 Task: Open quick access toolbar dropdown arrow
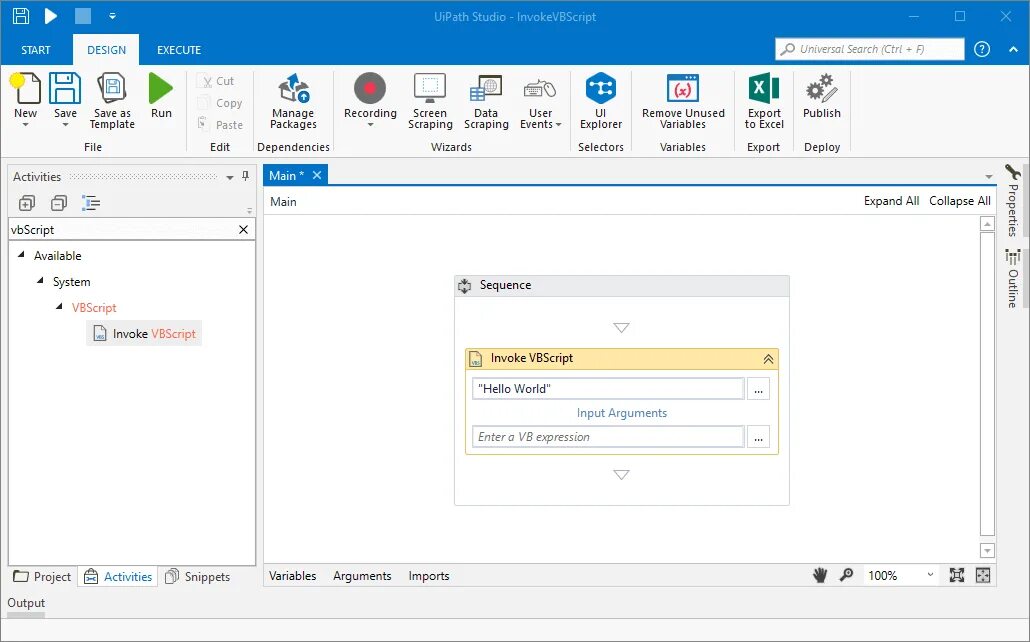pyautogui.click(x=112, y=16)
